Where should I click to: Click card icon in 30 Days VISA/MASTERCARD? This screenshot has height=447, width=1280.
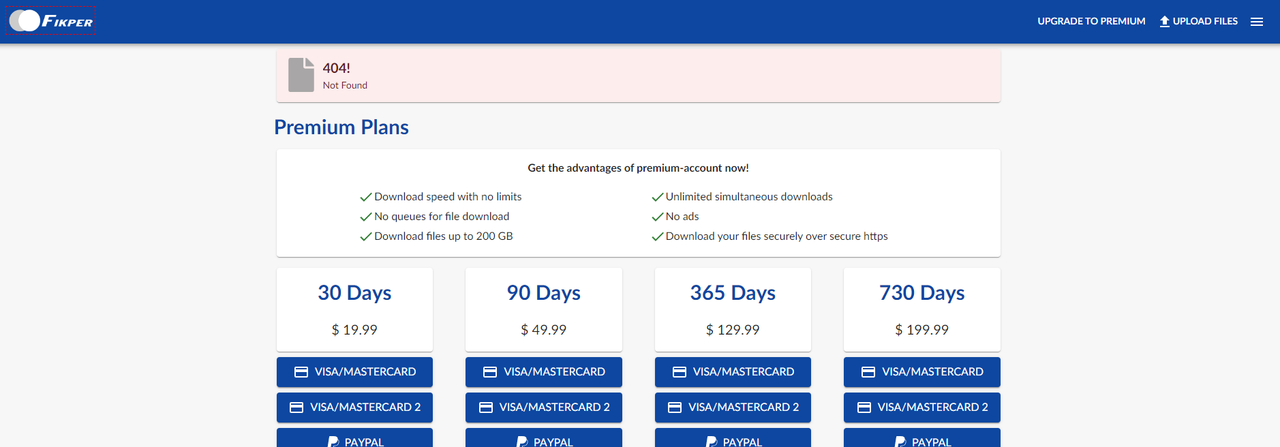[x=300, y=372]
